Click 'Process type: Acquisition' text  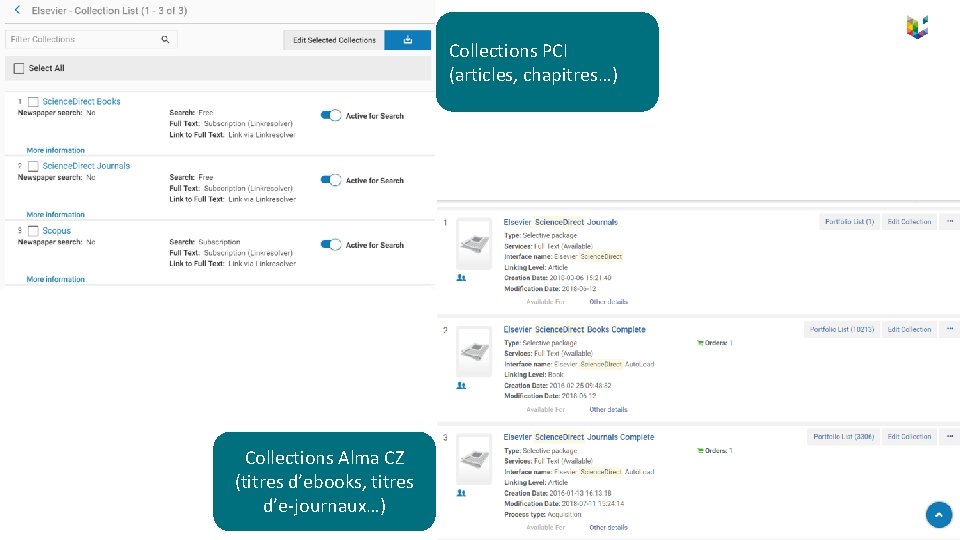(542, 514)
